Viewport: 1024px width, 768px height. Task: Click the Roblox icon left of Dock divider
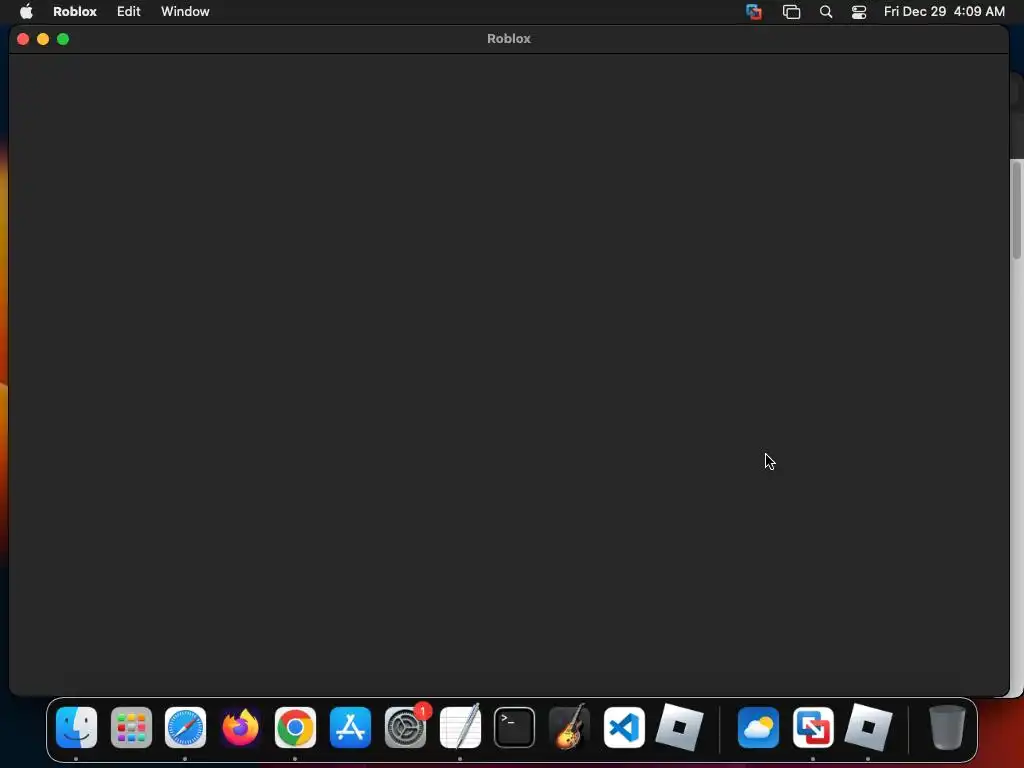point(679,727)
